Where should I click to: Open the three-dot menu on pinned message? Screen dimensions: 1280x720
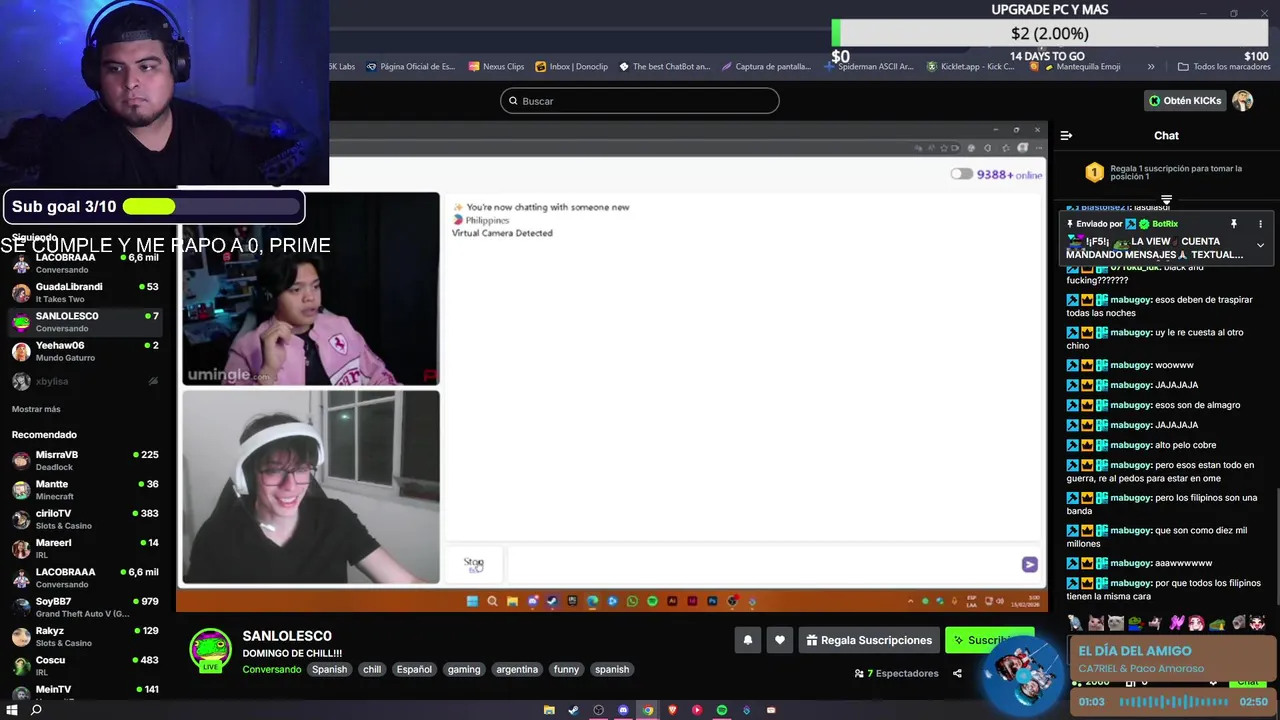1260,224
